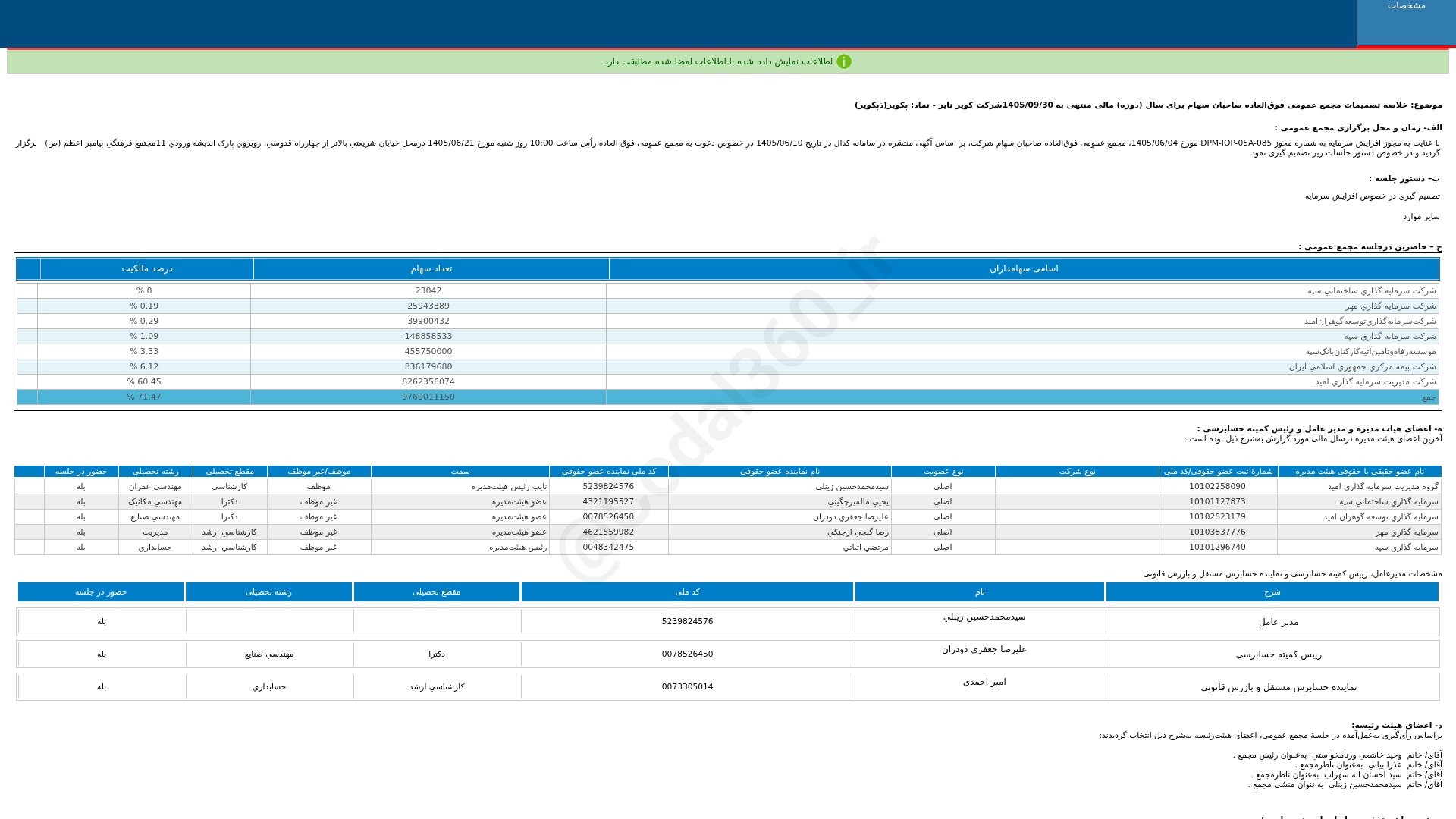Click share count 148858533

tap(428, 336)
